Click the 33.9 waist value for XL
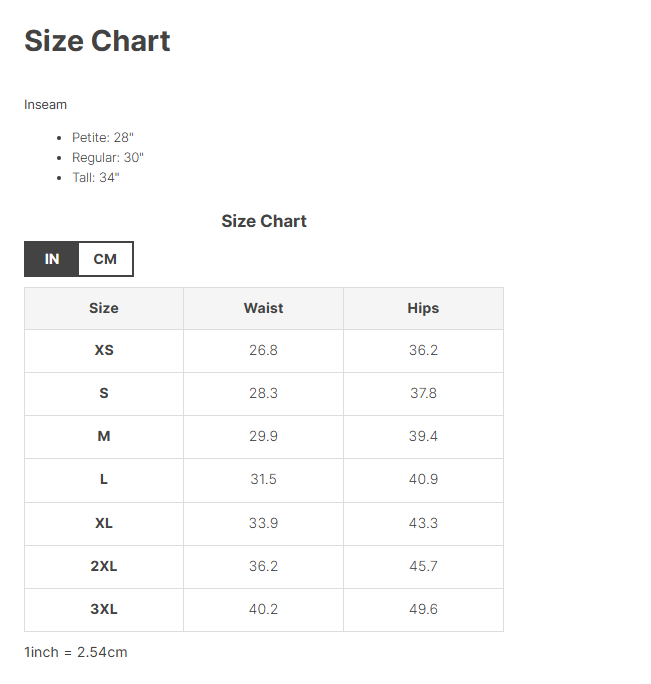651x684 pixels. pos(263,523)
